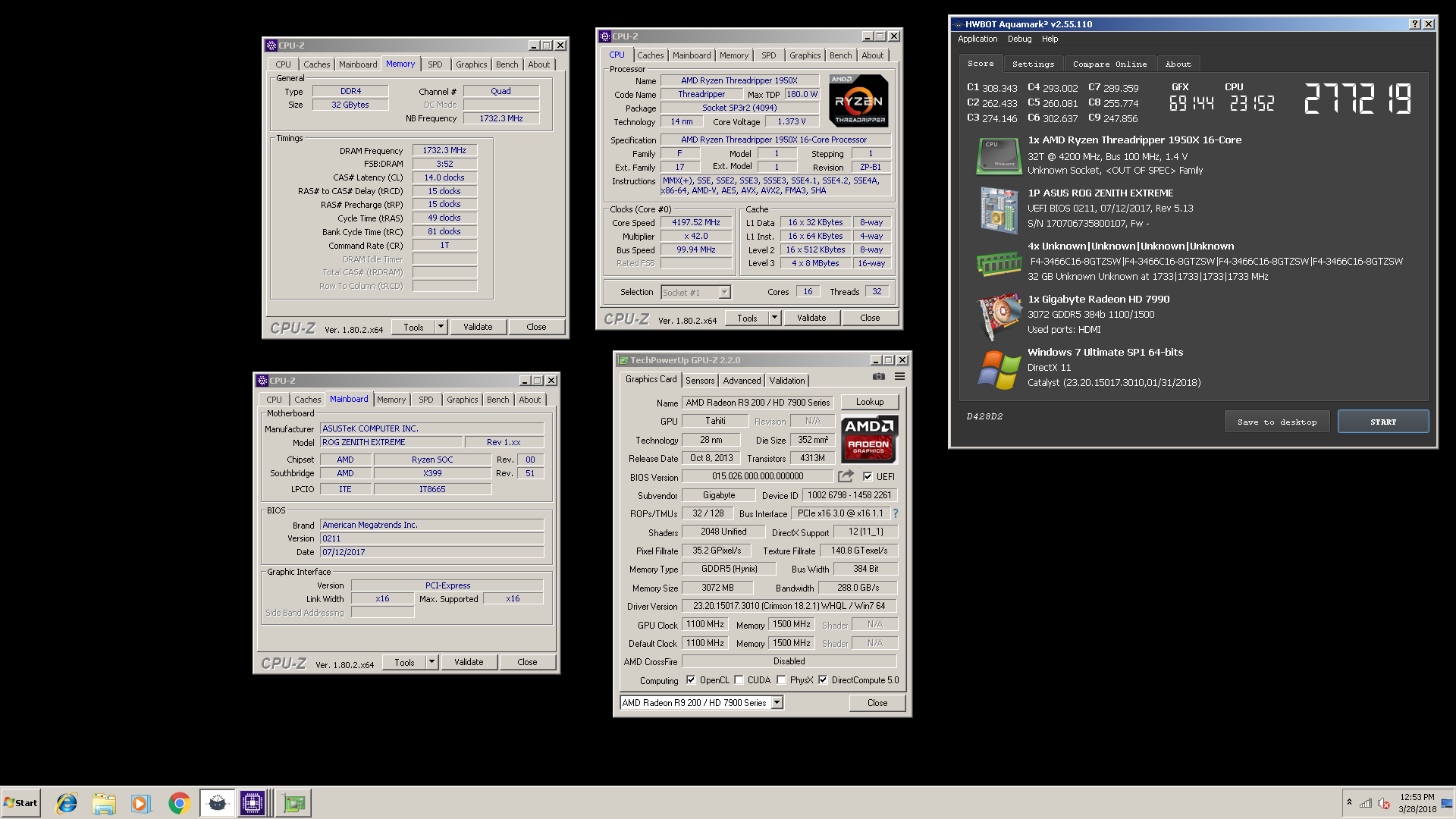Toggle the UEFI checkbox in GPU-Z
Screen dimensions: 1456x819
tap(868, 476)
